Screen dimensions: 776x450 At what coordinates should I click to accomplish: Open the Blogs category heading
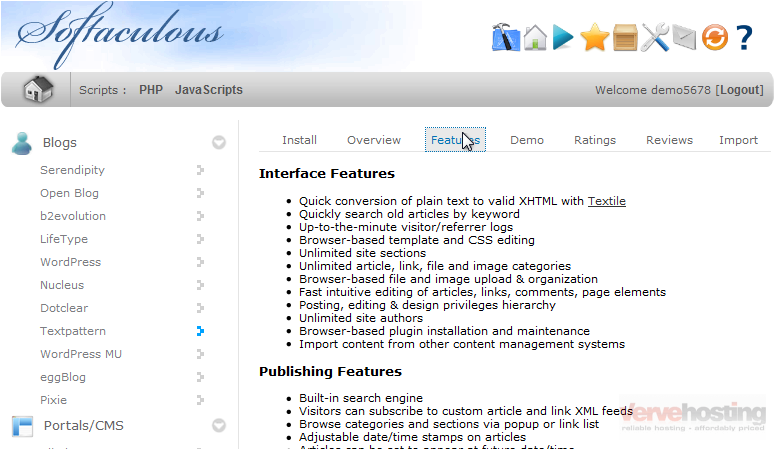tap(60, 143)
